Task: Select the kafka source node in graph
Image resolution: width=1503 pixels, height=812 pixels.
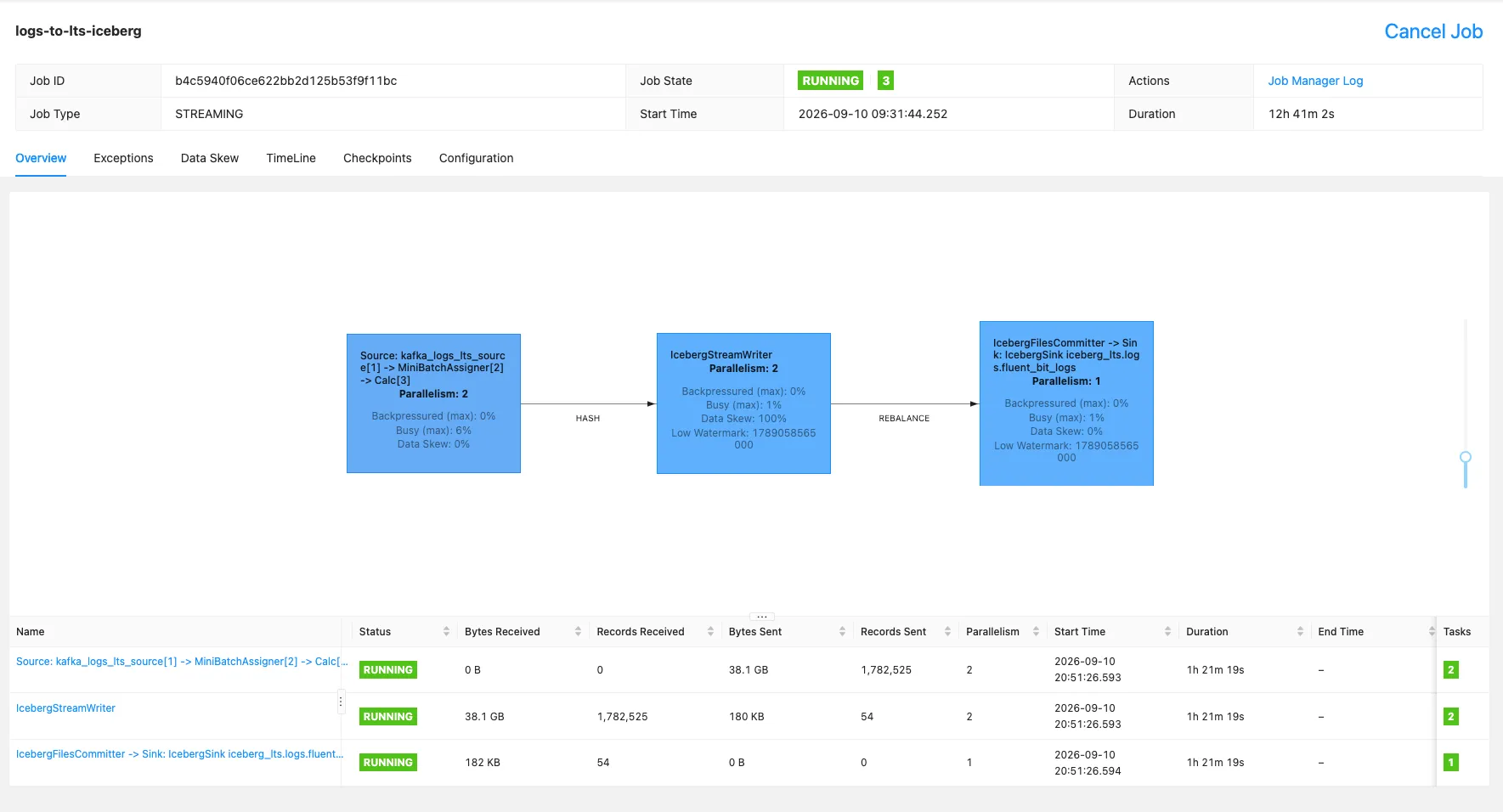Action: point(433,403)
